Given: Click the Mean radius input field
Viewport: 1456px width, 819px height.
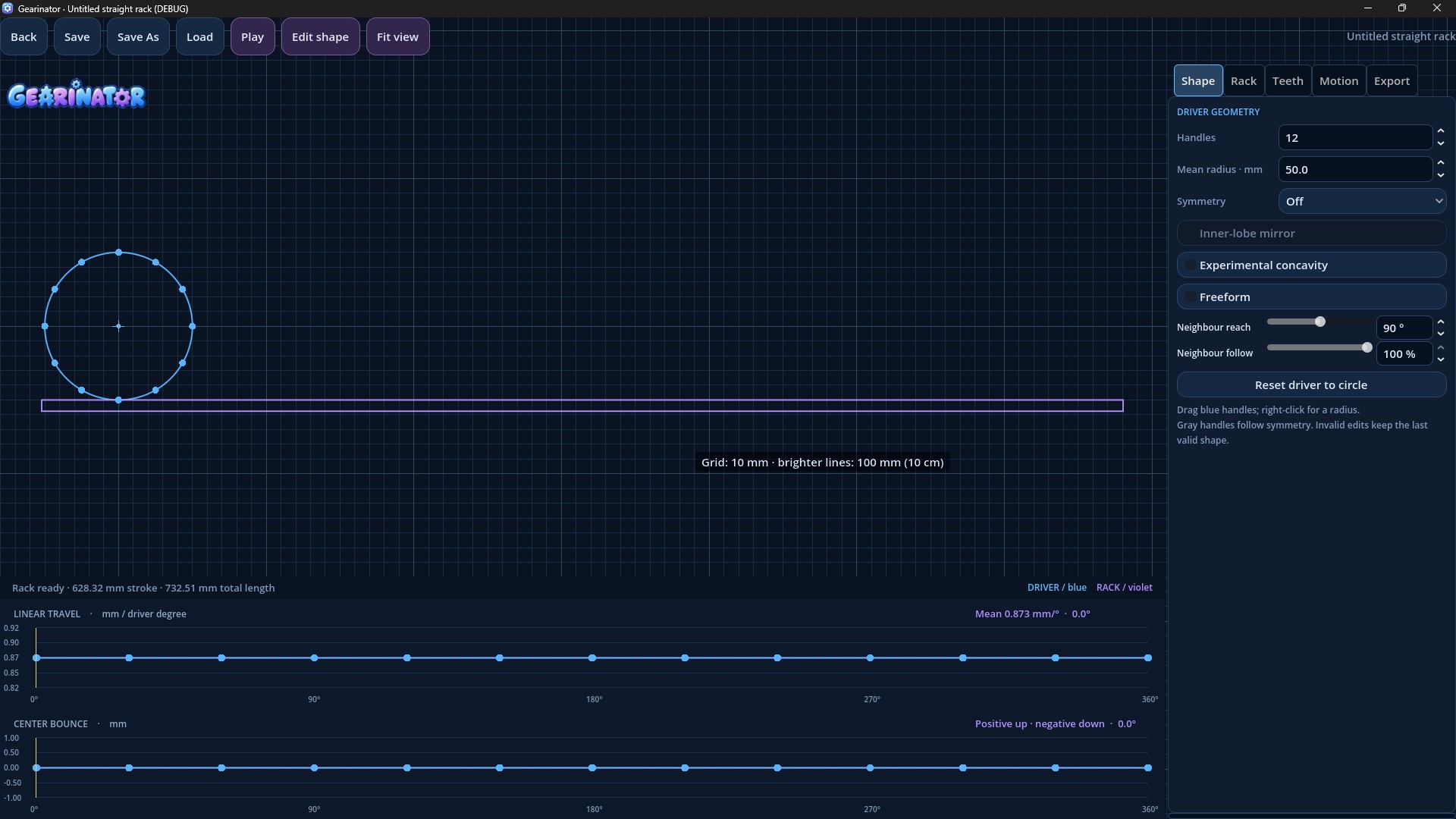Looking at the screenshot, I should click(1355, 169).
